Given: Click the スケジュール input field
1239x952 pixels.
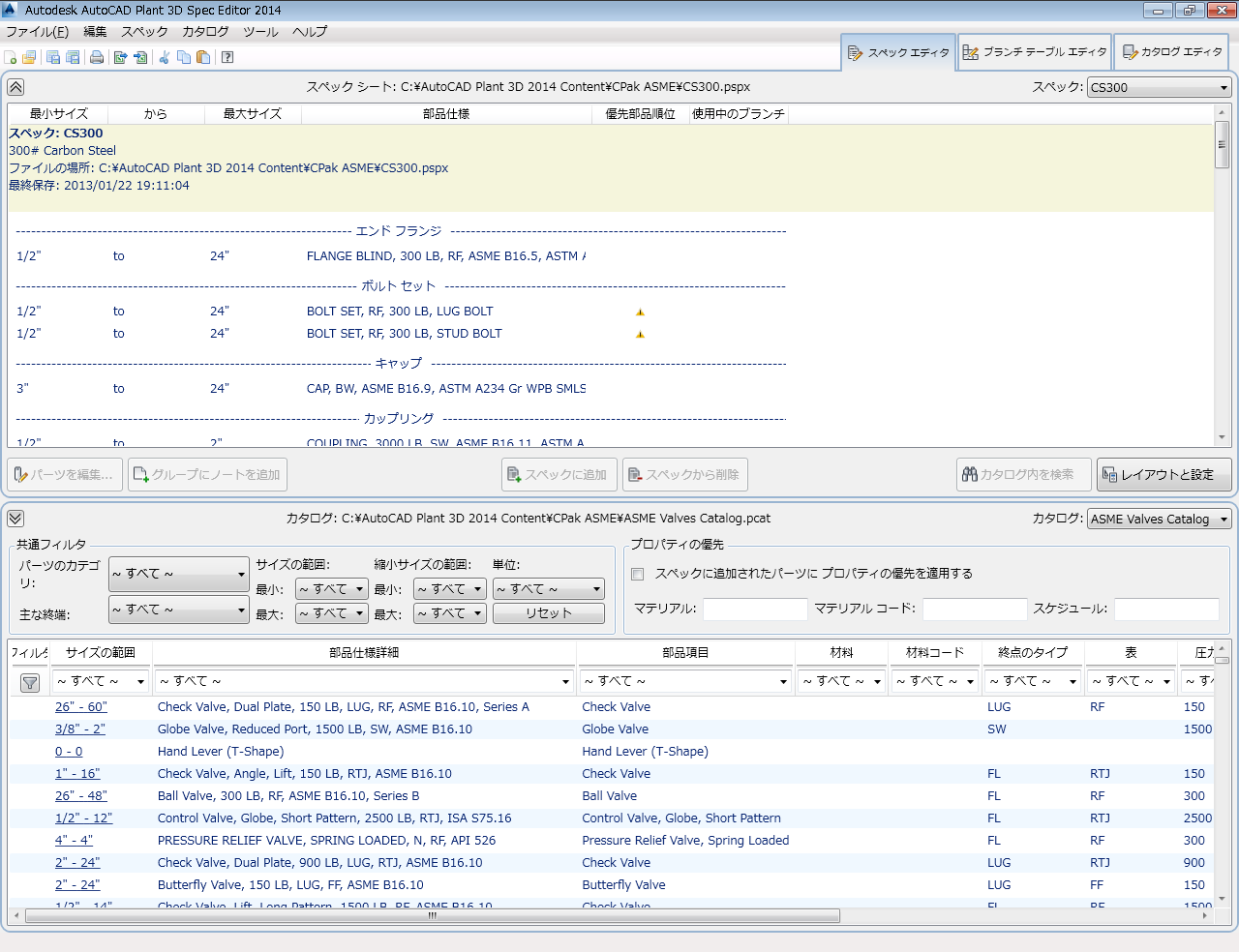Looking at the screenshot, I should pos(1166,609).
